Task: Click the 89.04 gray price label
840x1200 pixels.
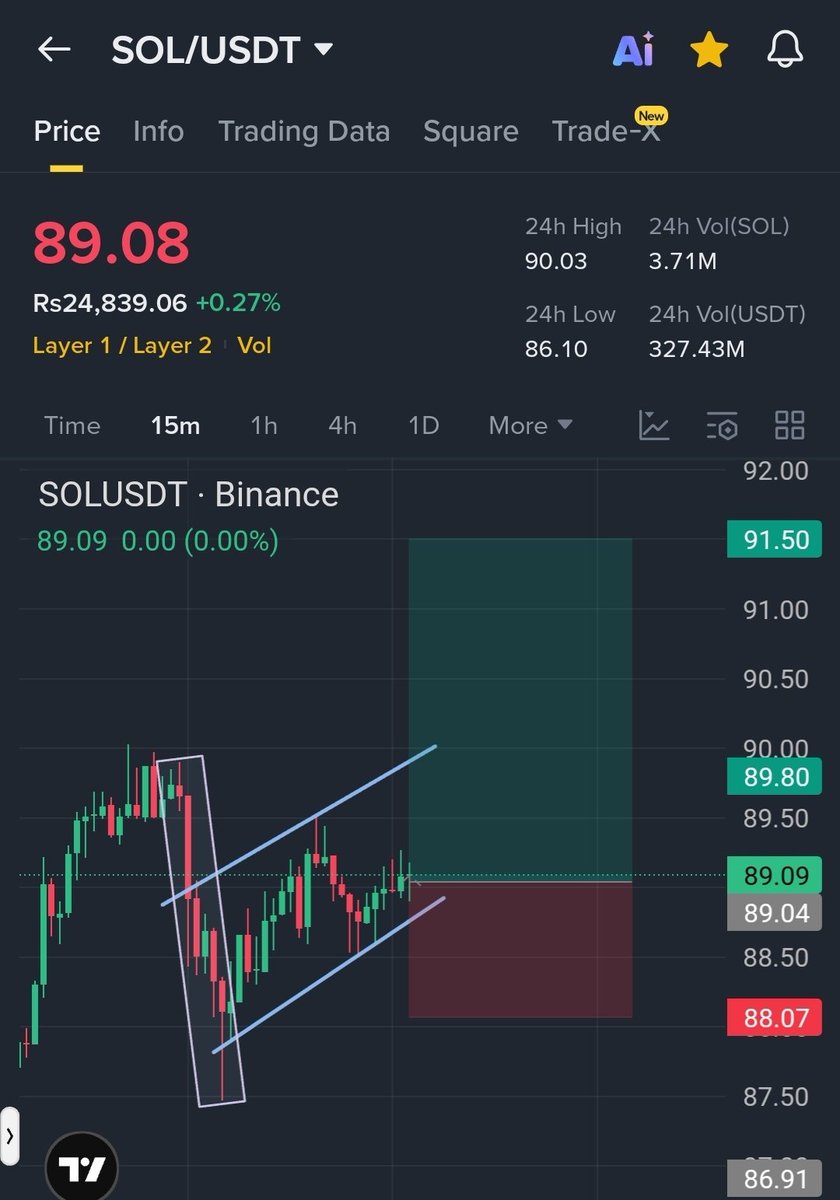Action: point(775,913)
